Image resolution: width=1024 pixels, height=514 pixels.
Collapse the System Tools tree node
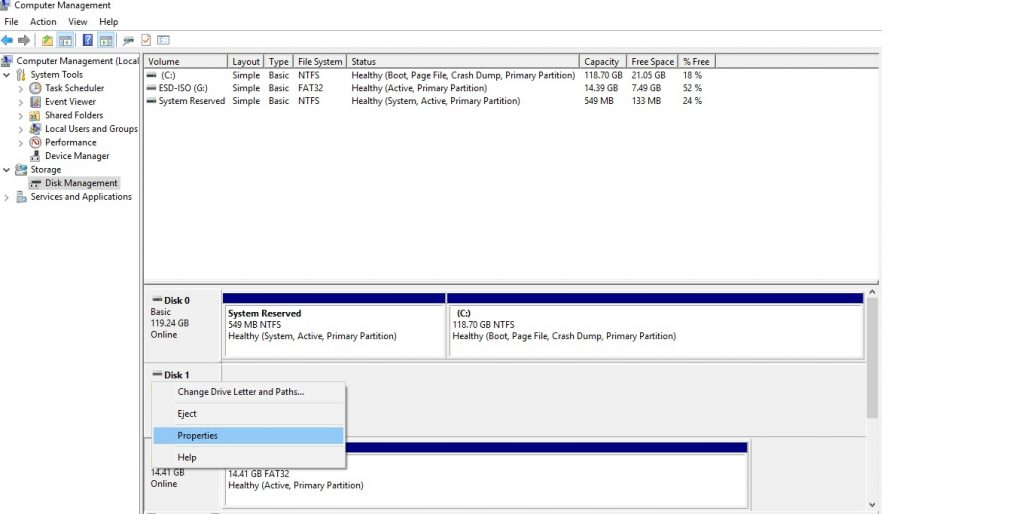click(7, 74)
